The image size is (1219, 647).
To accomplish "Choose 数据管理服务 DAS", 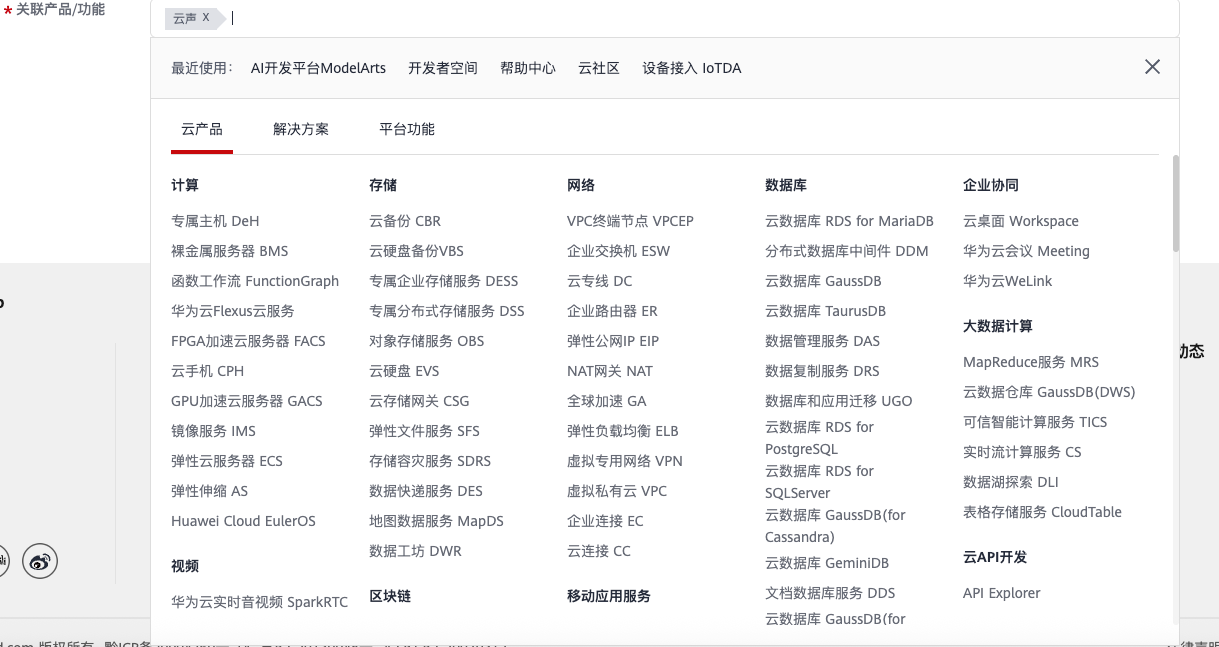I will tap(822, 341).
